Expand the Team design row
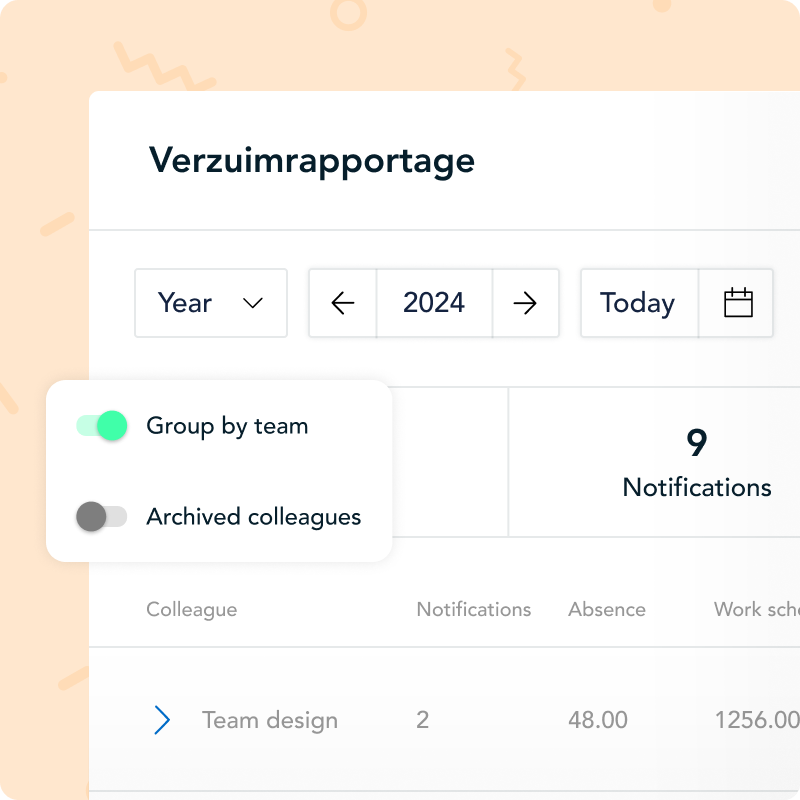This screenshot has width=800, height=800. [163, 720]
